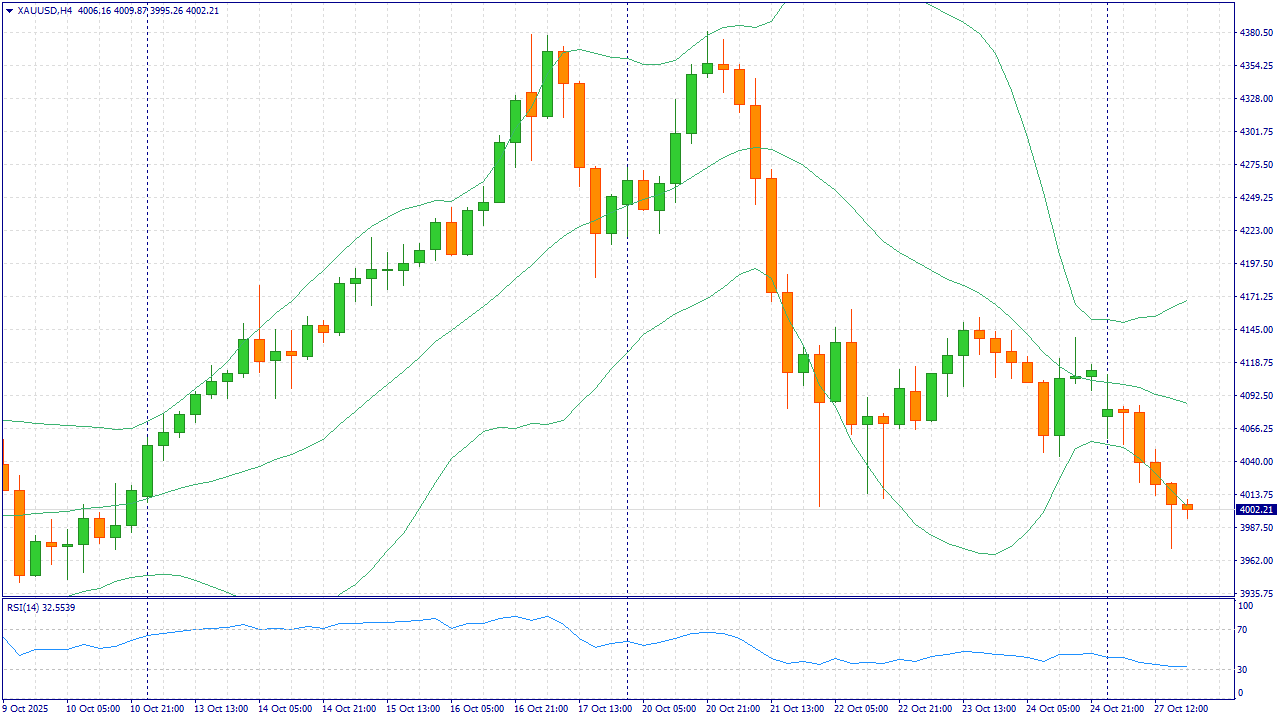Click the 16 Oct 05:00 time label
1280x720 pixels.
(x=476, y=709)
